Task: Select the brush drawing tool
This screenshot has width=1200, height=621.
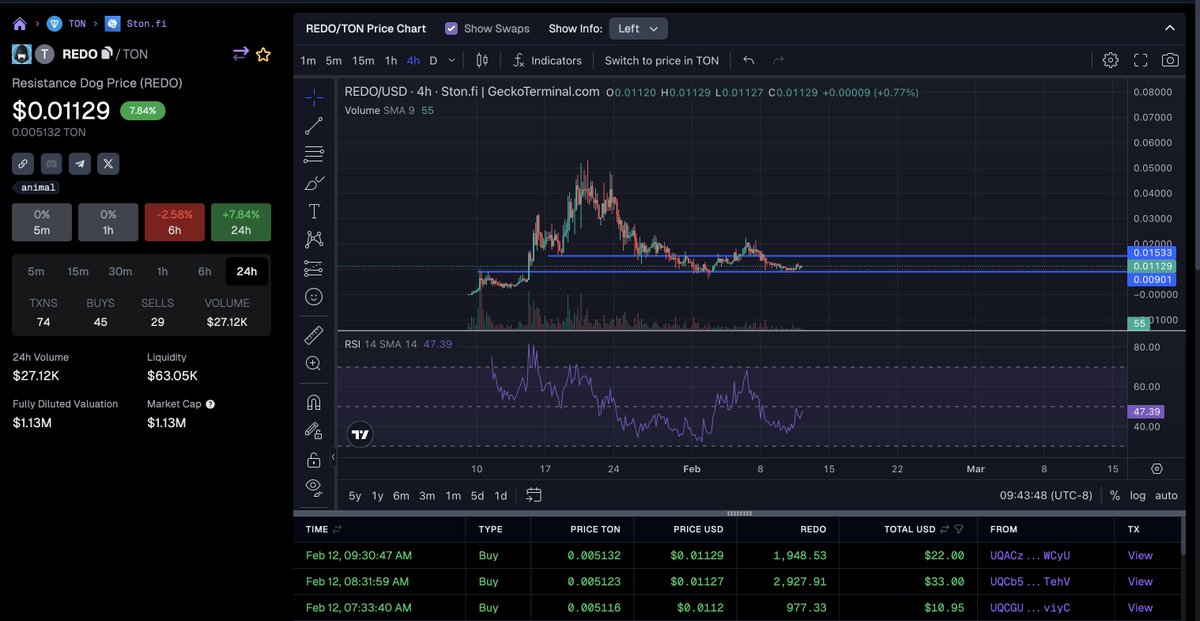Action: click(314, 183)
